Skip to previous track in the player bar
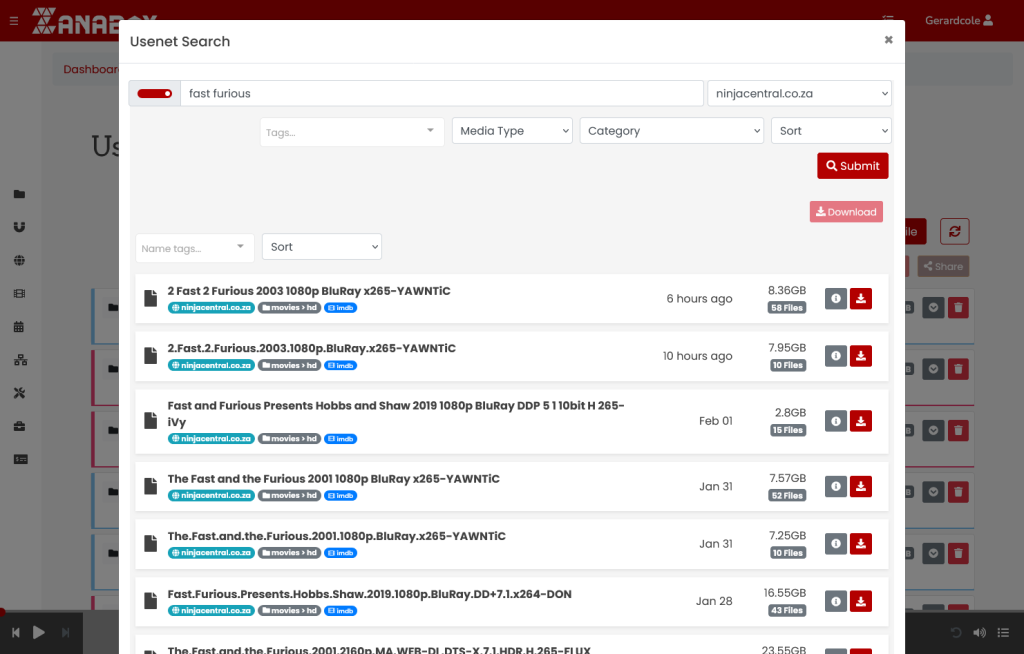1024x654 pixels. [x=16, y=632]
